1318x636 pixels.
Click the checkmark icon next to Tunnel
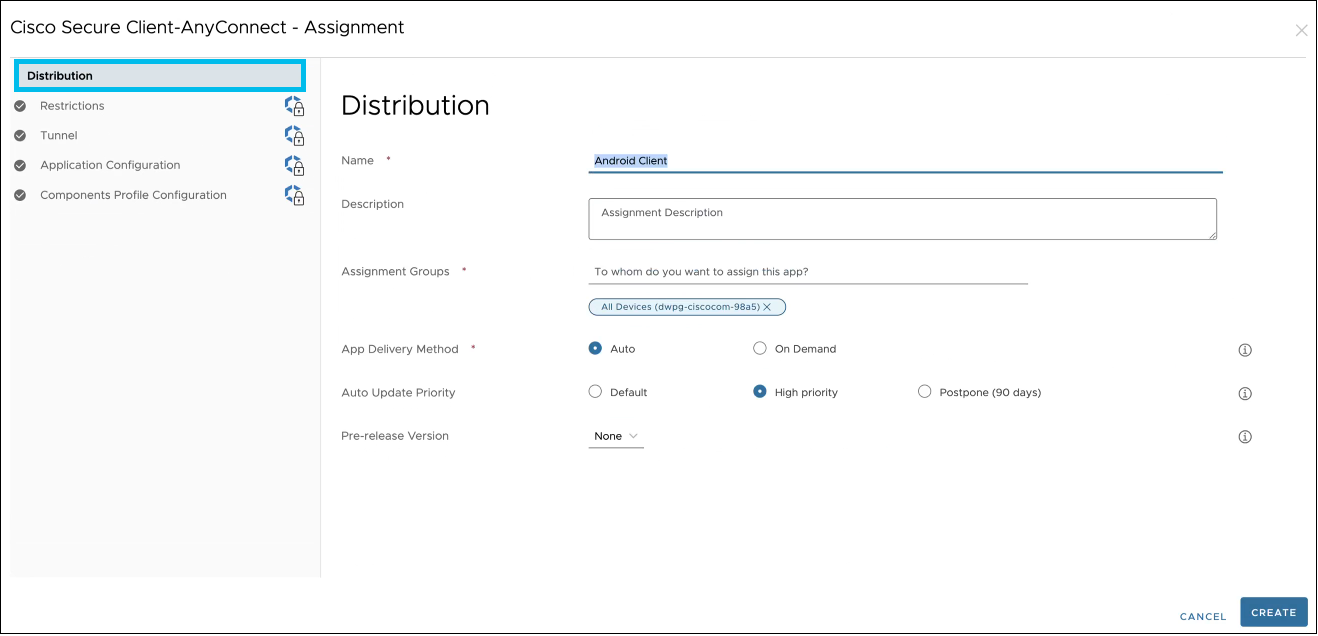(20, 136)
